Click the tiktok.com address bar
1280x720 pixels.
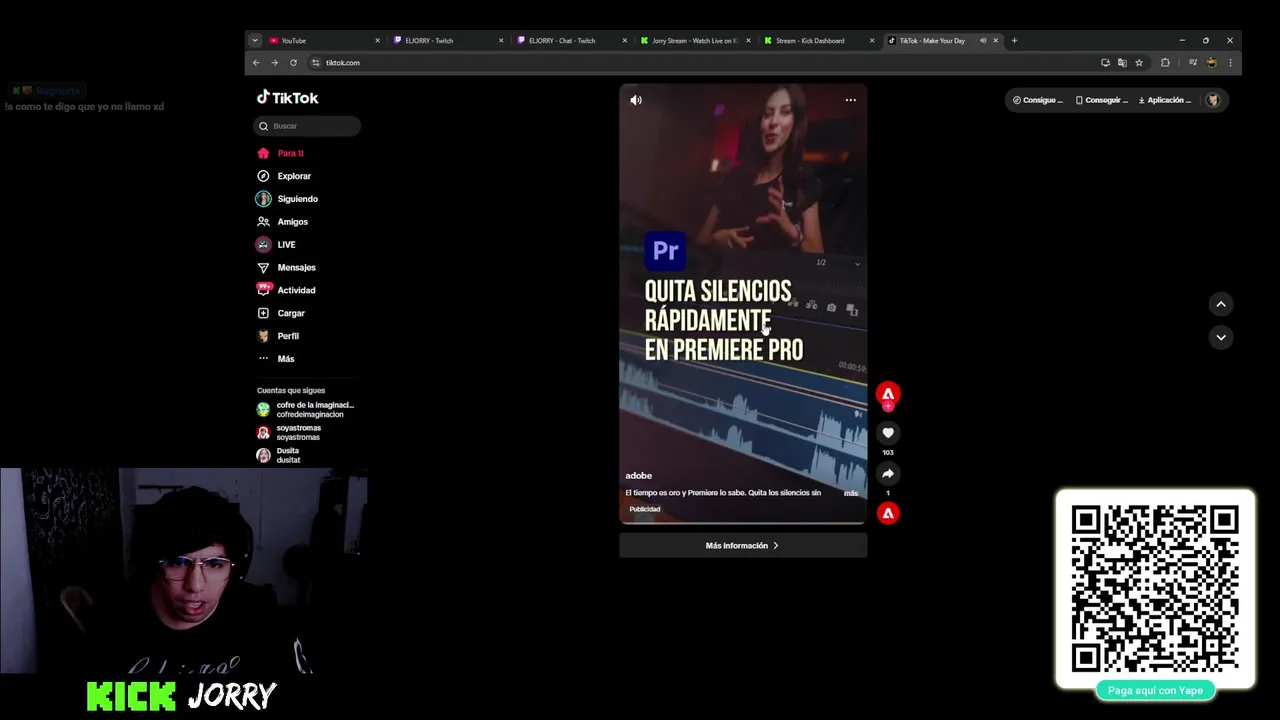click(x=700, y=63)
